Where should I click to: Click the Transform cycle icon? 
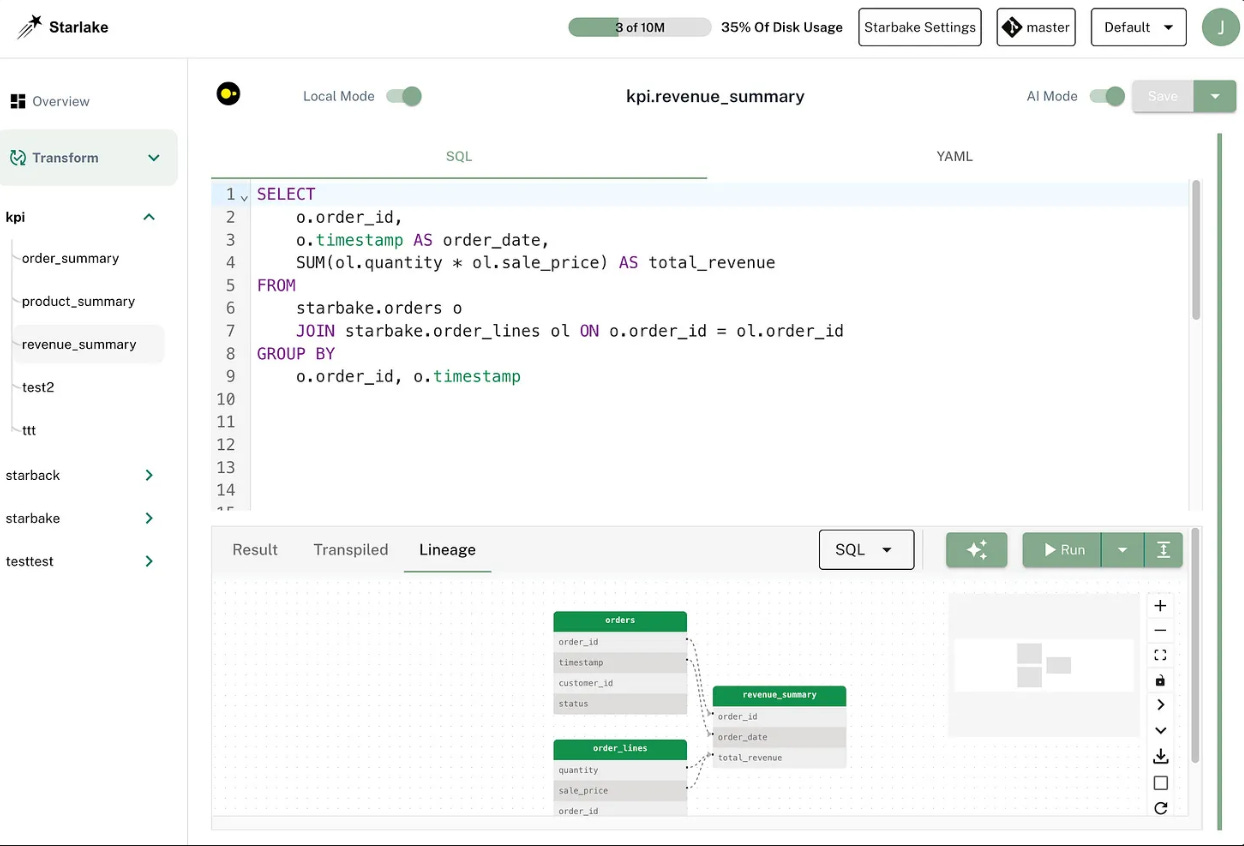17,158
